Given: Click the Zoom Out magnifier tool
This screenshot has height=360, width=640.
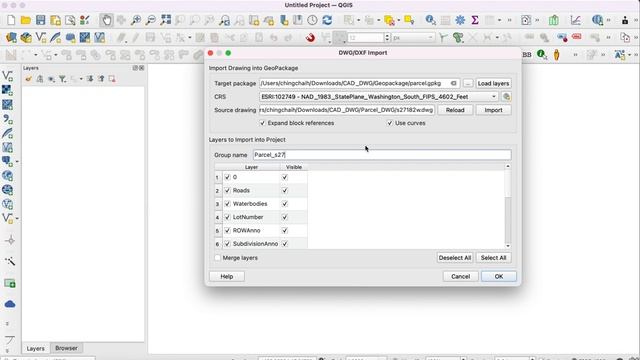Looking at the screenshot, I should [151, 20].
